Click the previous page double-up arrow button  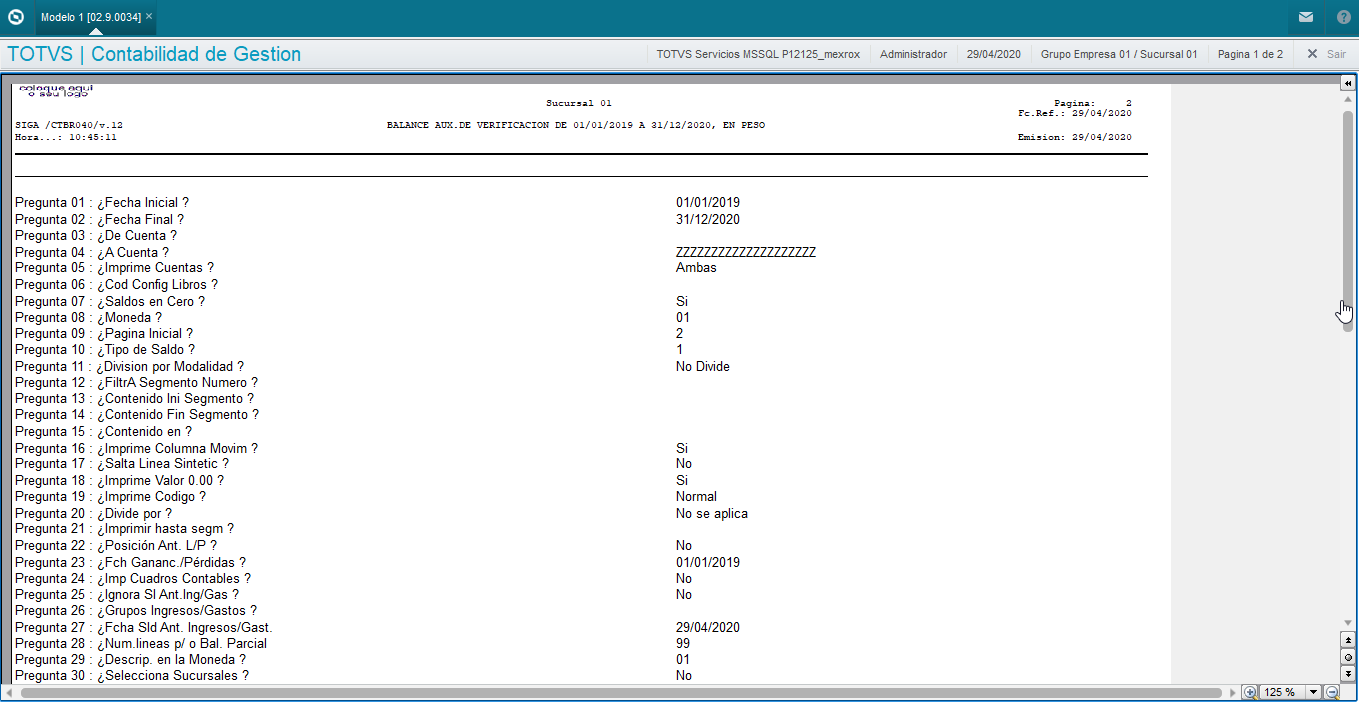[x=1348, y=640]
